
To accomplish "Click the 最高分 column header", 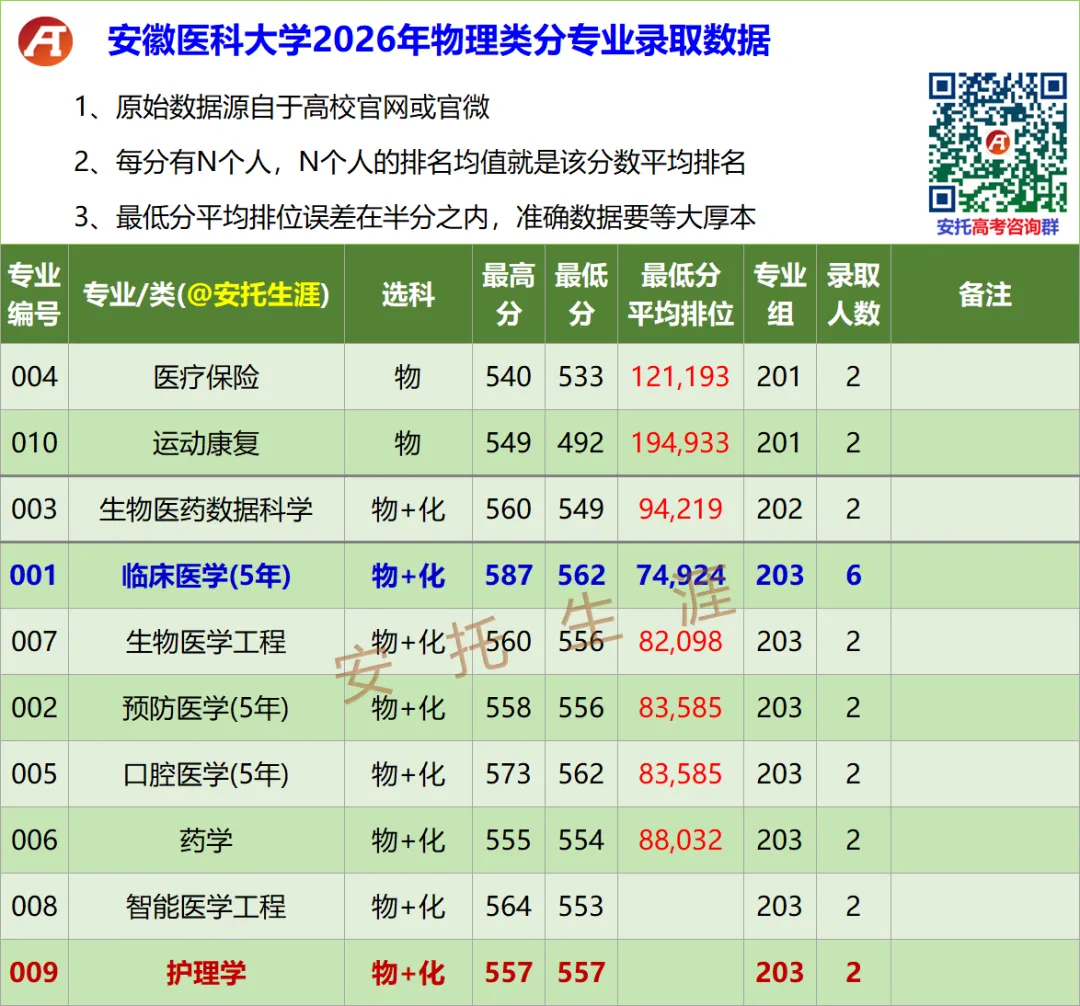I will (x=509, y=294).
